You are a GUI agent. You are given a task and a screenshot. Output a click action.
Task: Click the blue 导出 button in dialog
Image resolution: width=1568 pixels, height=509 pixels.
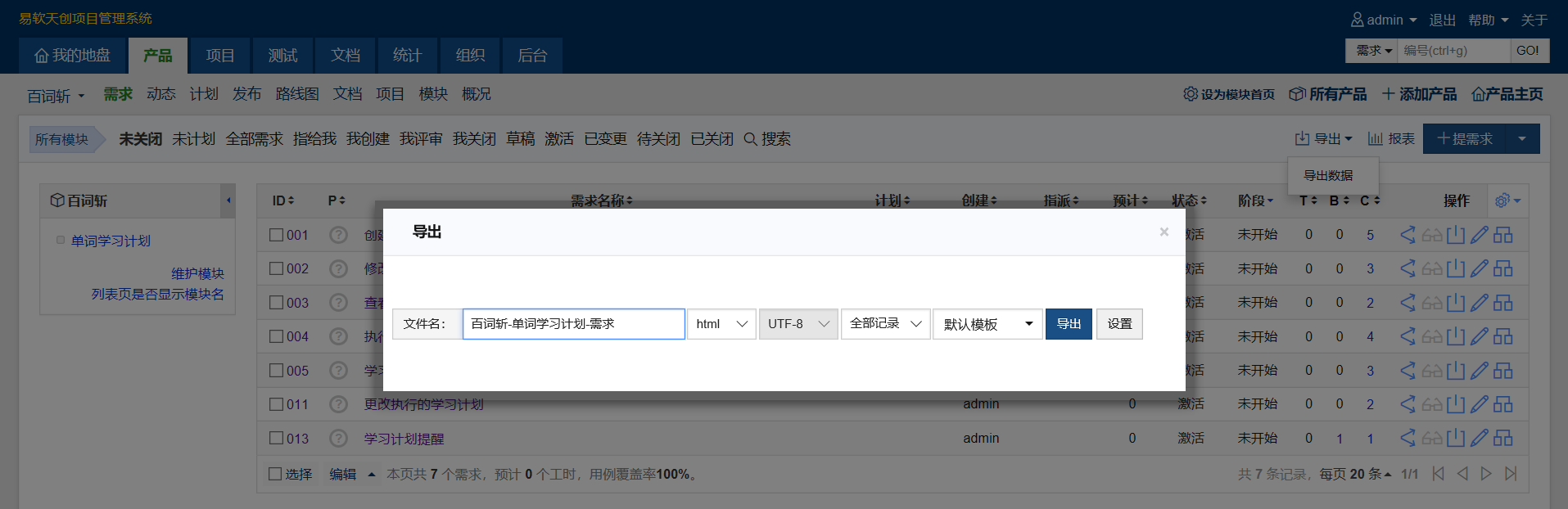point(1069,324)
